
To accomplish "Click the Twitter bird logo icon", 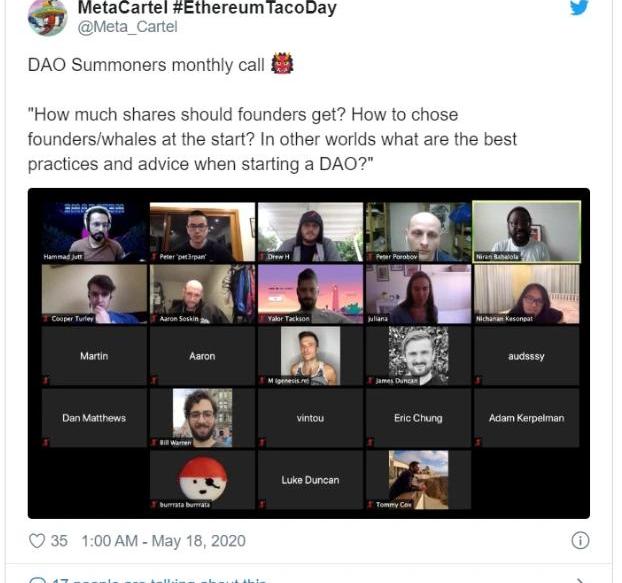I will tap(579, 7).
